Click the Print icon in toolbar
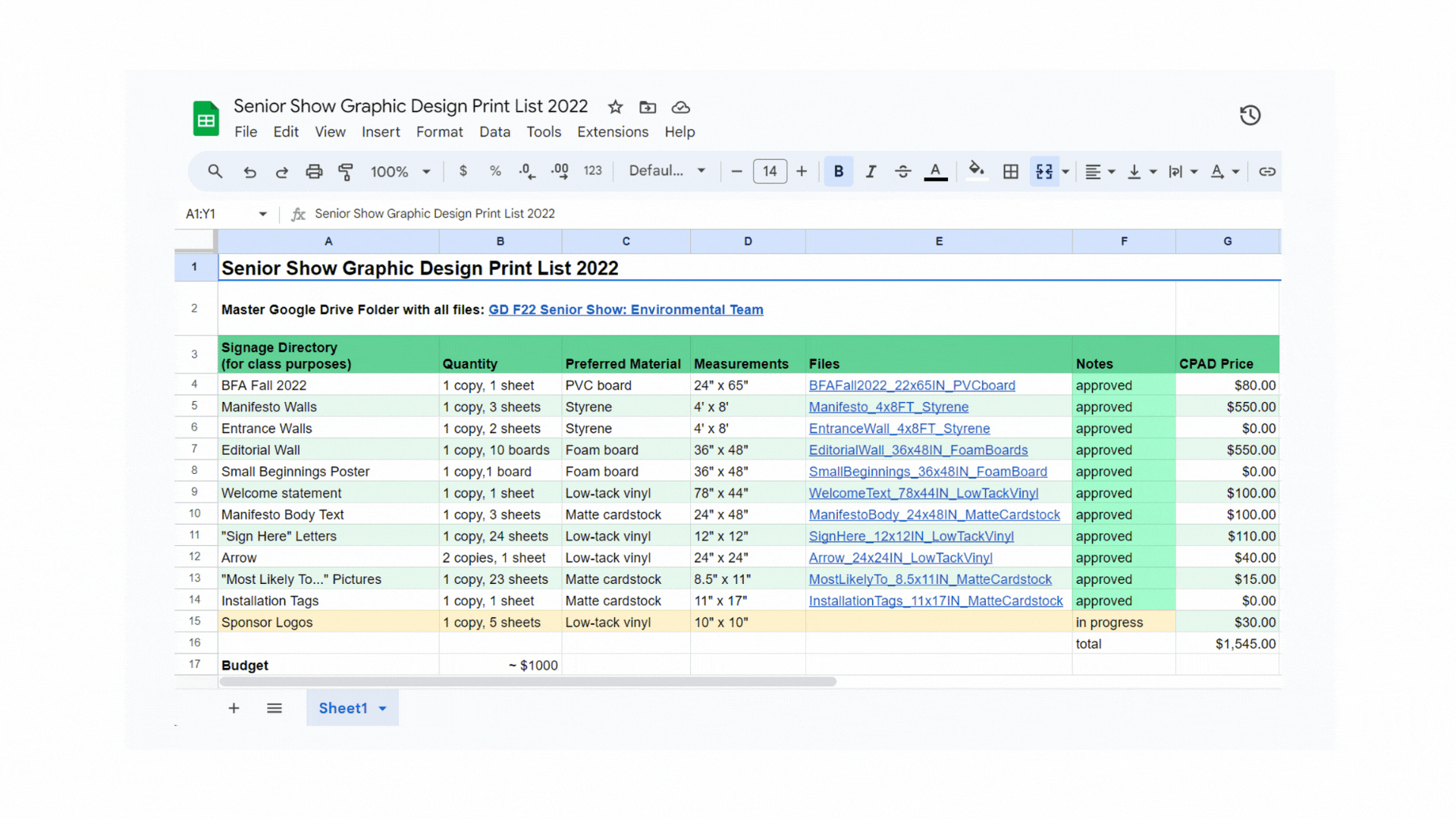 (x=314, y=171)
